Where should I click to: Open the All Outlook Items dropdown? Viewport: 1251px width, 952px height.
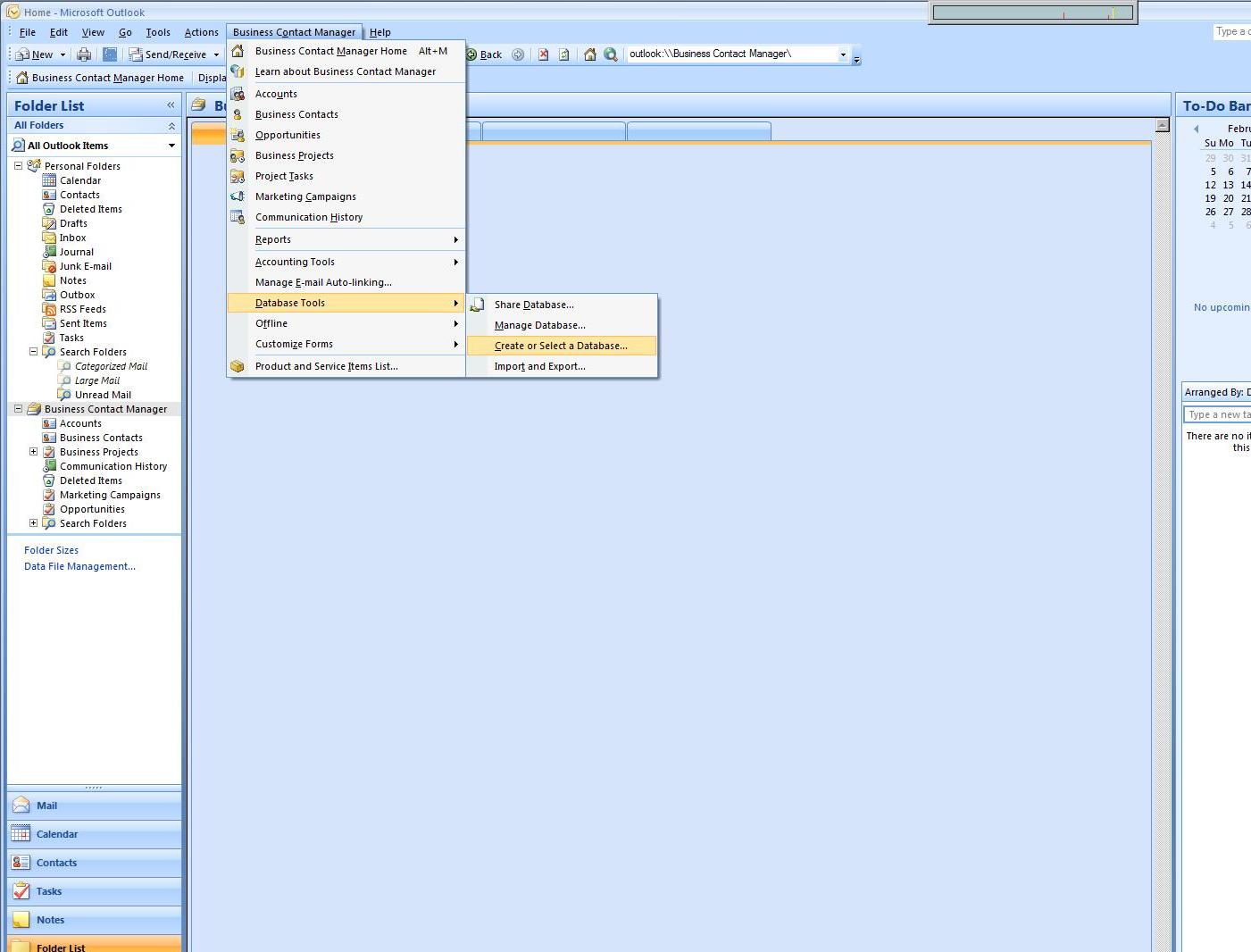(x=171, y=146)
